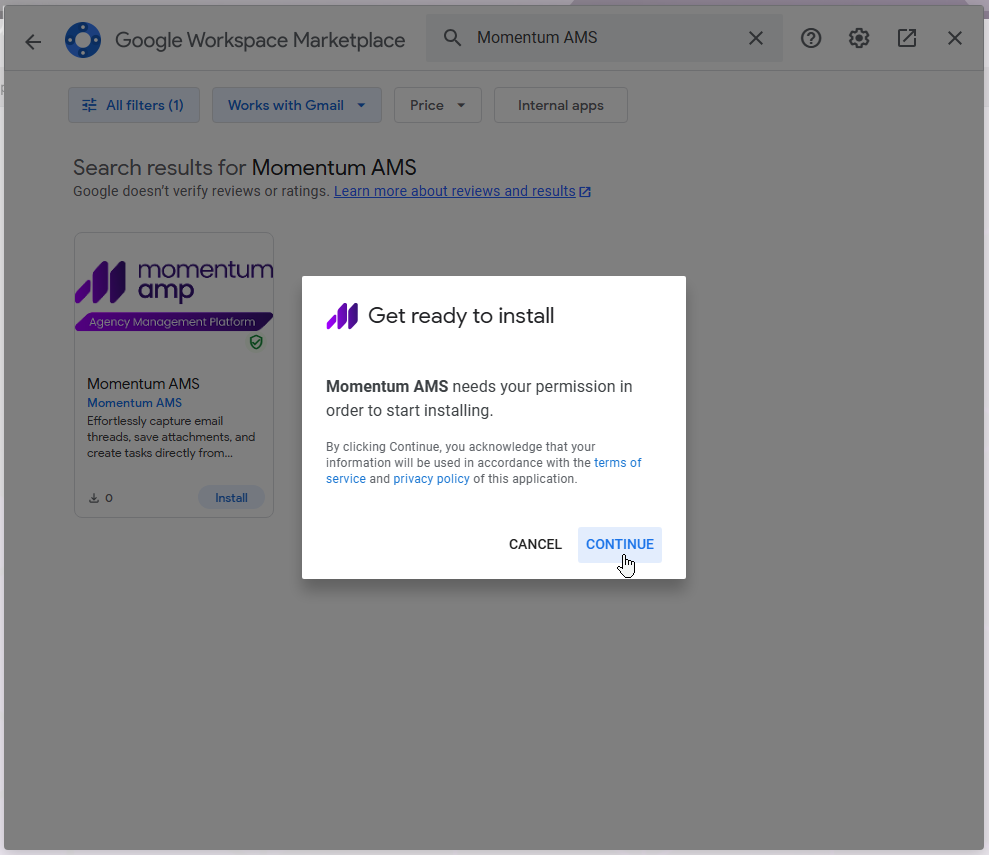Viewport: 989px width, 855px height.
Task: Expand the Price filter dropdown
Action: (x=438, y=105)
